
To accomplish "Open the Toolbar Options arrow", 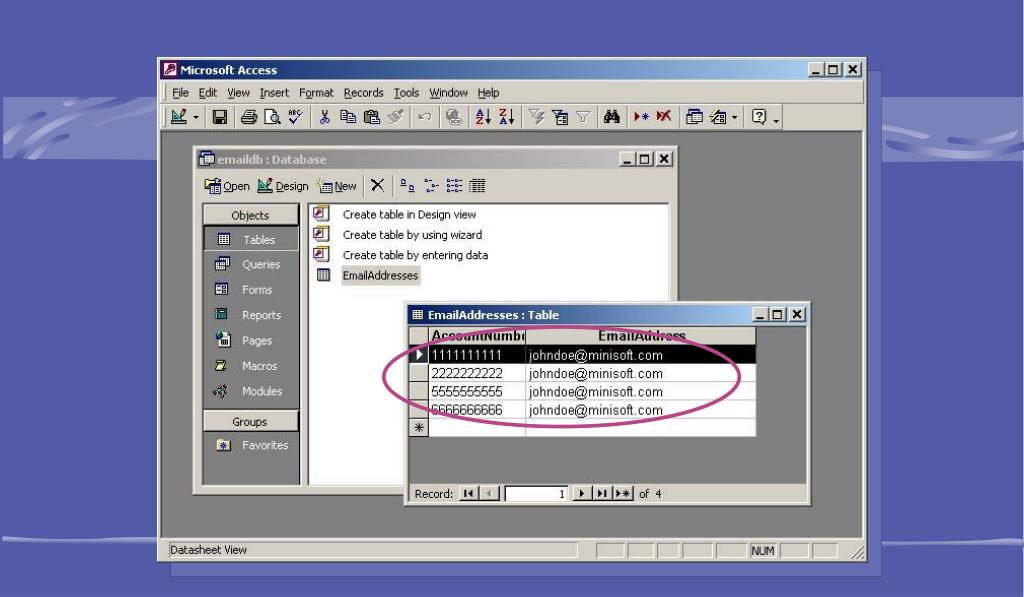I will [x=776, y=119].
